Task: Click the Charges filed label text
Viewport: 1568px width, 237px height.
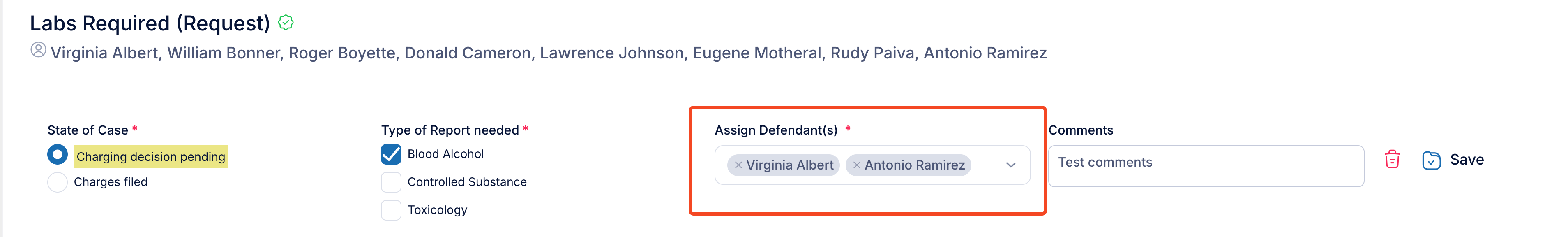Action: (x=110, y=182)
